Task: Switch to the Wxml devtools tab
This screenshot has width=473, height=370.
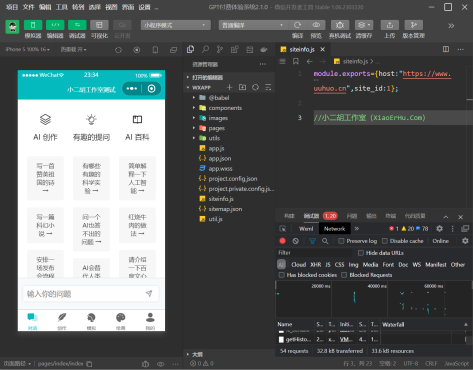Action: click(x=306, y=229)
